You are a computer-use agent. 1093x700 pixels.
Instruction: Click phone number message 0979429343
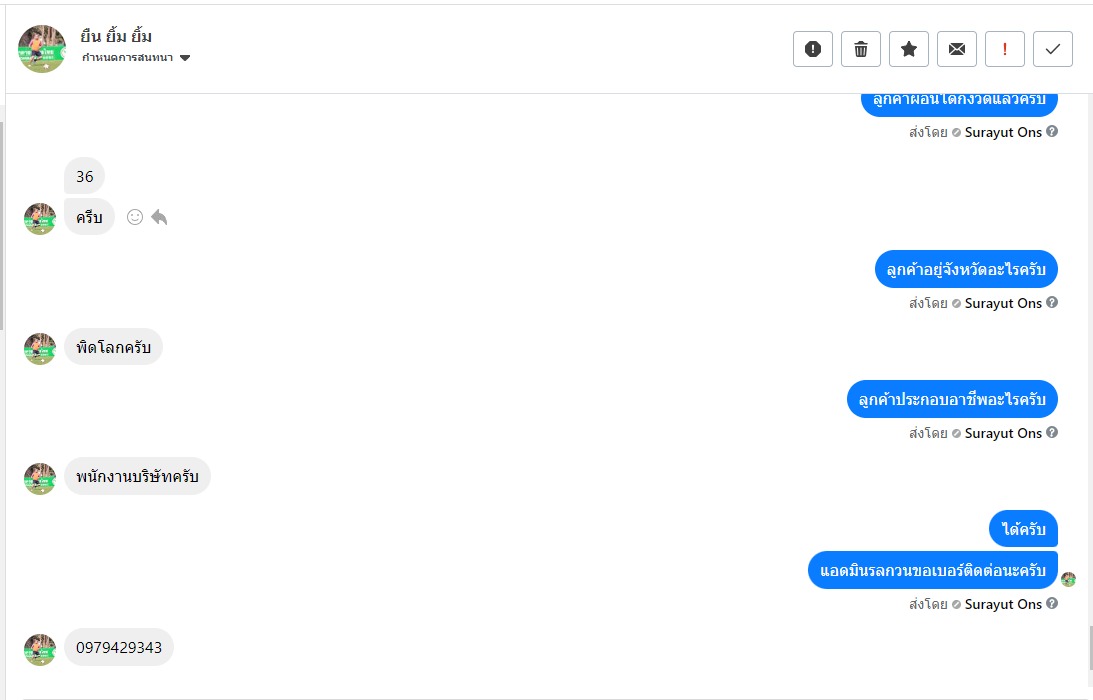[x=119, y=647]
